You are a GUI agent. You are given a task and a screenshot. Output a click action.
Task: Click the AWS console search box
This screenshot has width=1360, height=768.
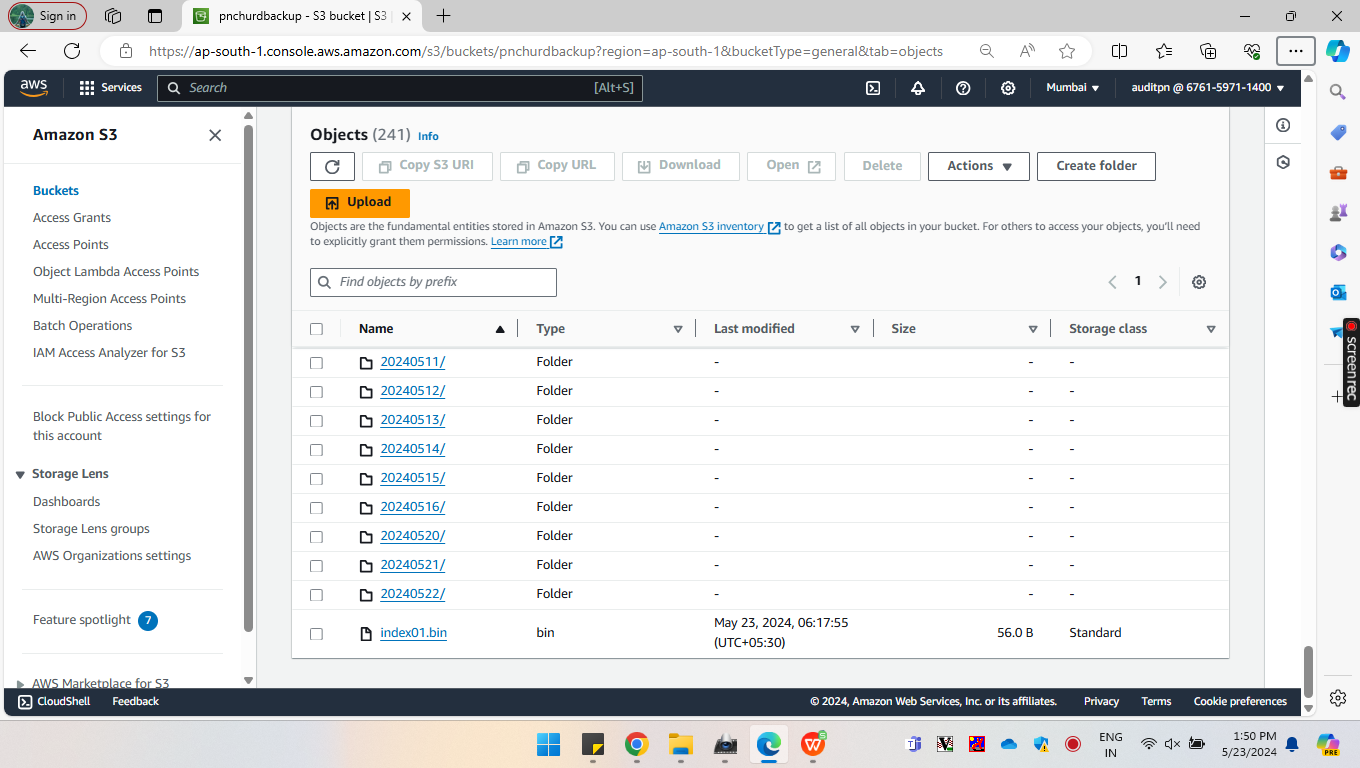(x=400, y=88)
